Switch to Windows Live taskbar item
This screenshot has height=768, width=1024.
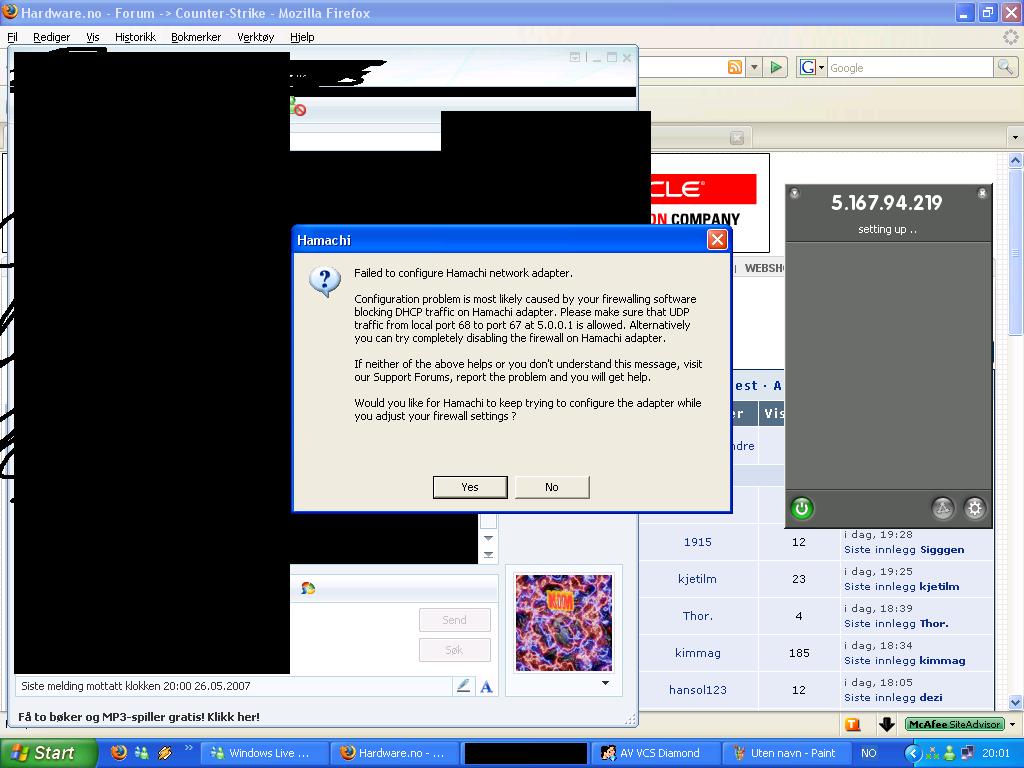click(263, 753)
